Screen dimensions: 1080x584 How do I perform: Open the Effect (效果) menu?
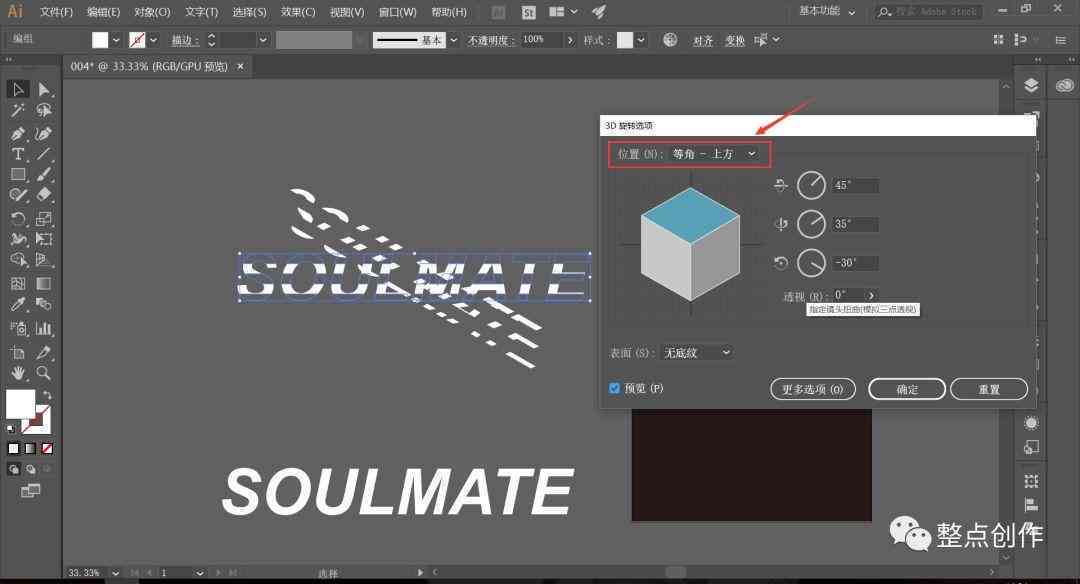pyautogui.click(x=298, y=12)
